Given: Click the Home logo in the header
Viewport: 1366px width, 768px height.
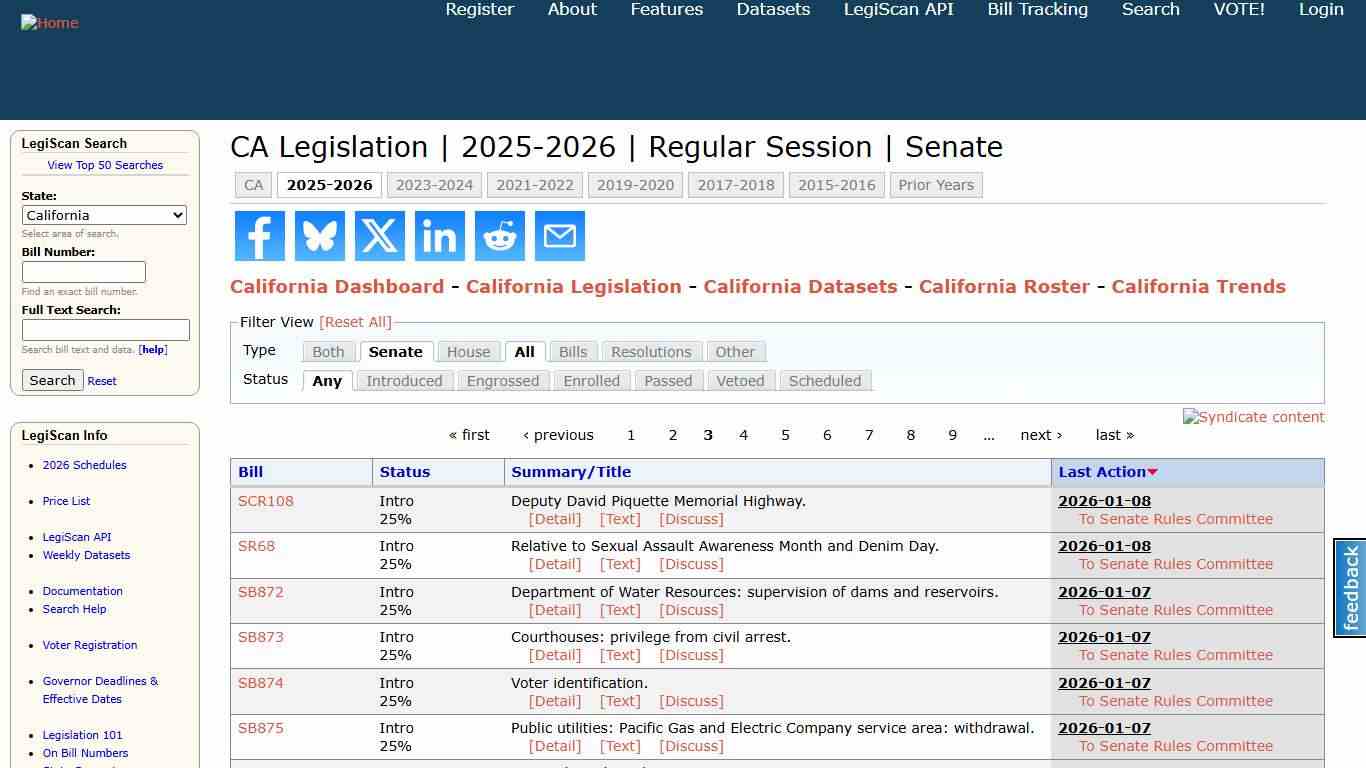Looking at the screenshot, I should pyautogui.click(x=49, y=22).
